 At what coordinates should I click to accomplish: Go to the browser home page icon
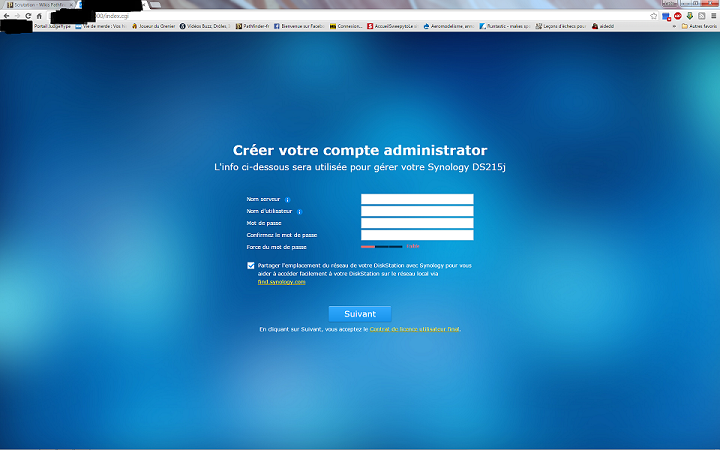[39, 16]
